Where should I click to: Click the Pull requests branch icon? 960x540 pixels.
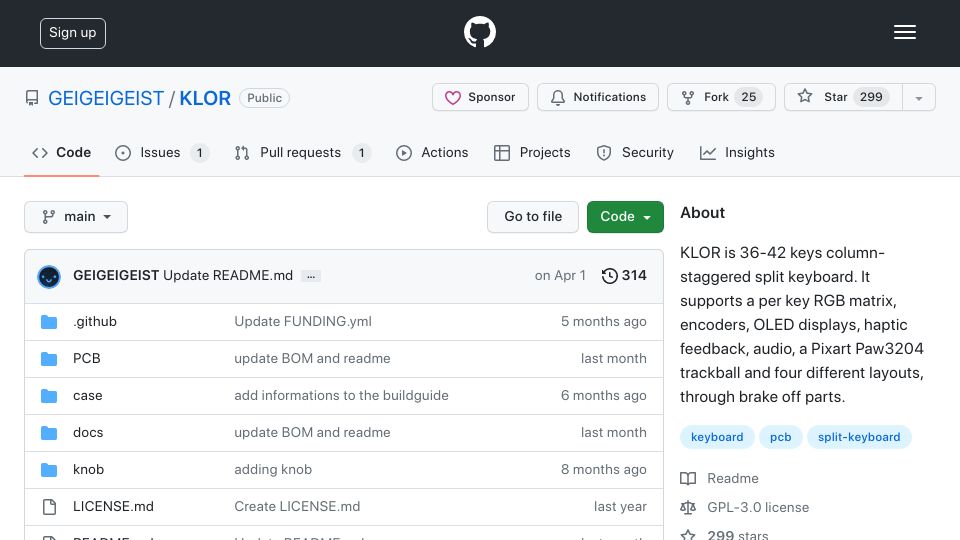coord(242,153)
